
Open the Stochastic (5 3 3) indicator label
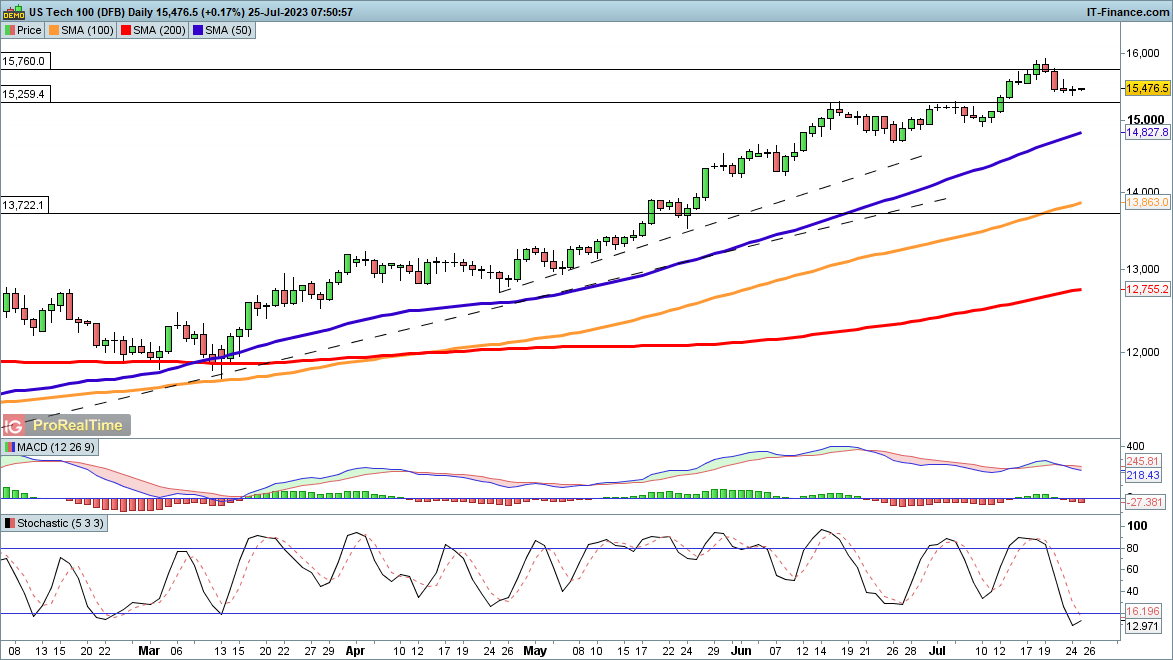pyautogui.click(x=55, y=523)
